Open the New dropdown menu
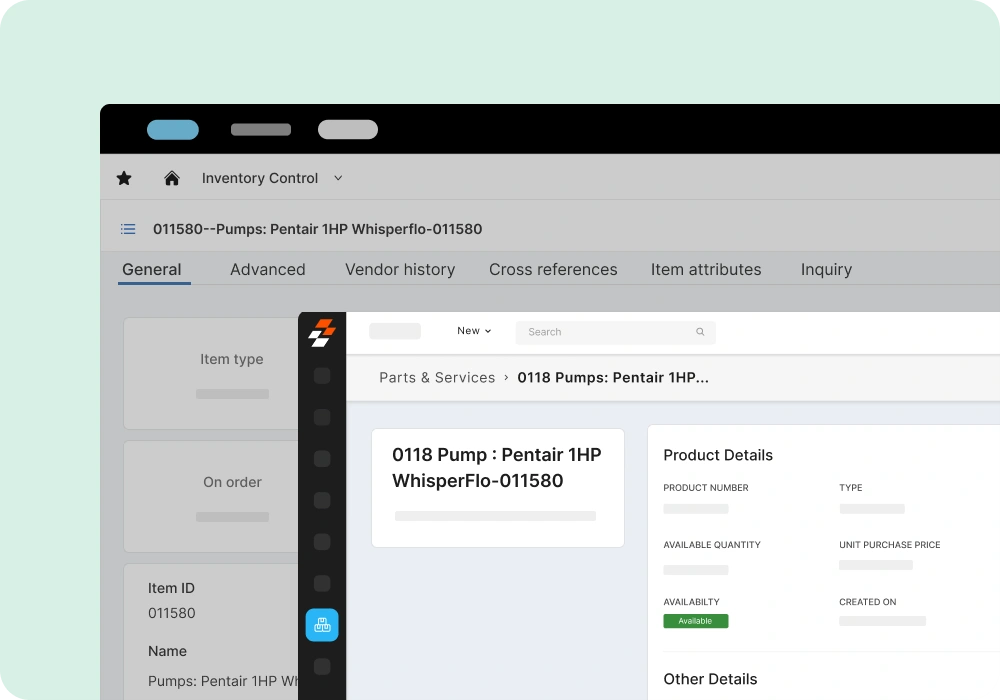The height and width of the screenshot is (700, 1000). click(474, 331)
